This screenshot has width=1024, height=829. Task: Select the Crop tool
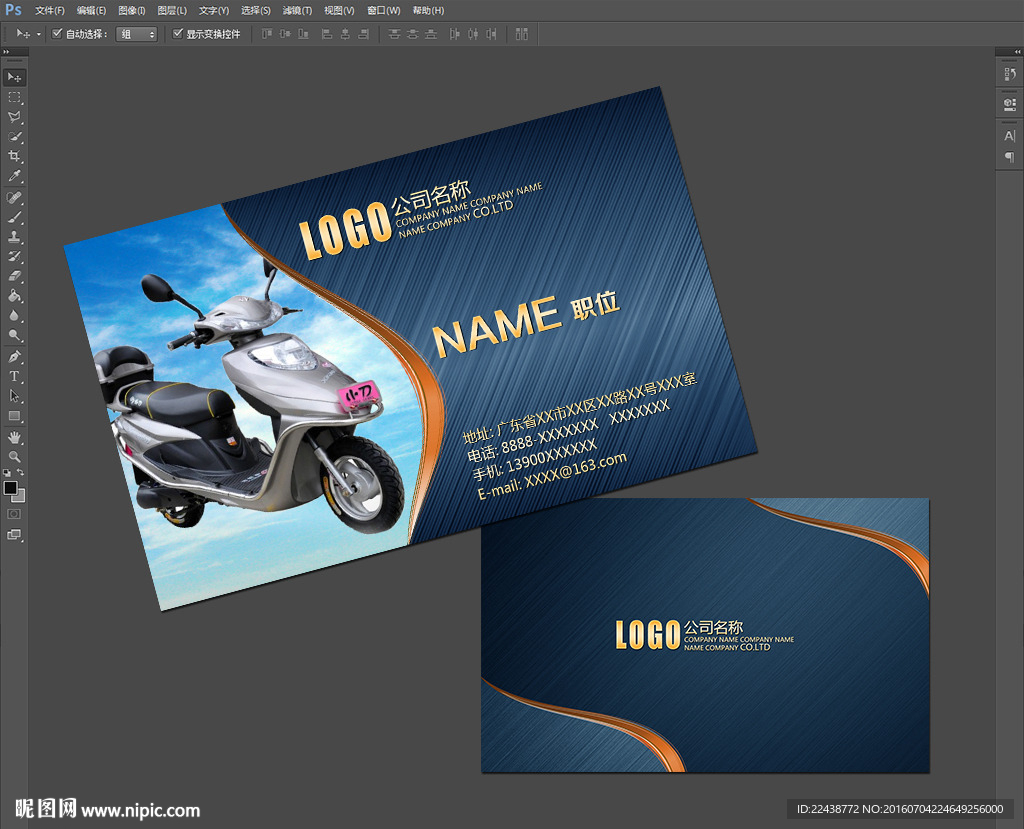point(14,157)
